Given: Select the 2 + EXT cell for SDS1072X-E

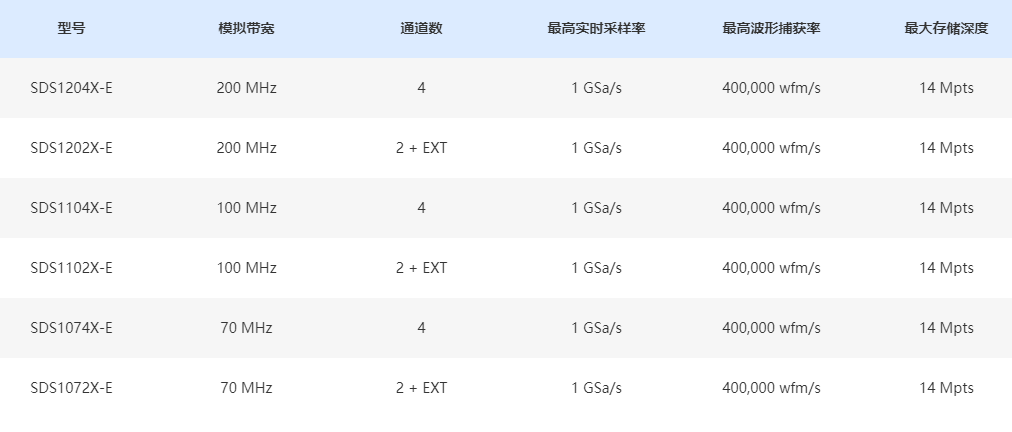Looking at the screenshot, I should pyautogui.click(x=421, y=388).
